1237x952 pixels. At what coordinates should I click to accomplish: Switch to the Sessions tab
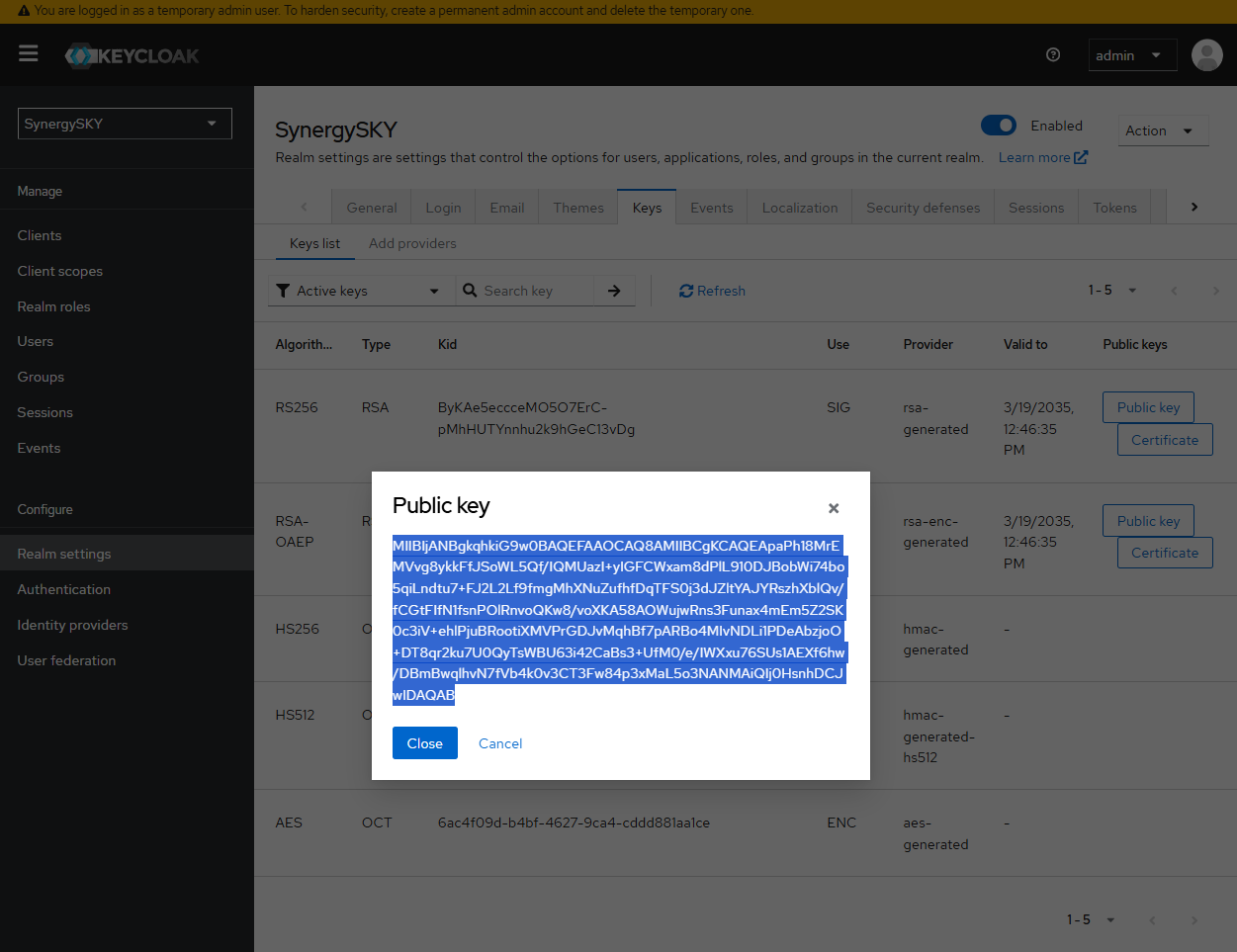(x=1036, y=208)
